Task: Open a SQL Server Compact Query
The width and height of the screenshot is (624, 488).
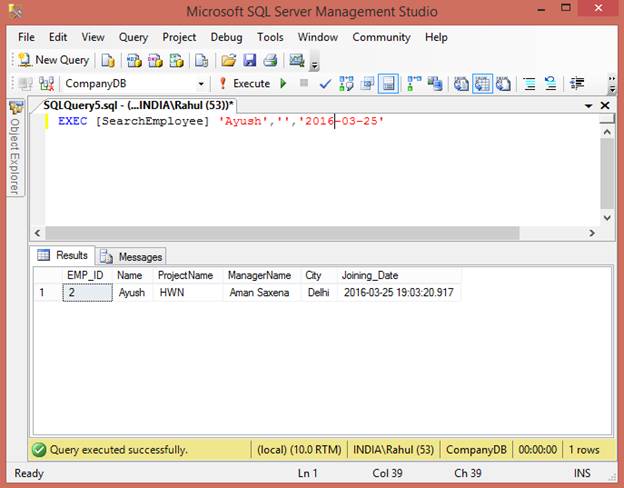Action: coord(201,61)
